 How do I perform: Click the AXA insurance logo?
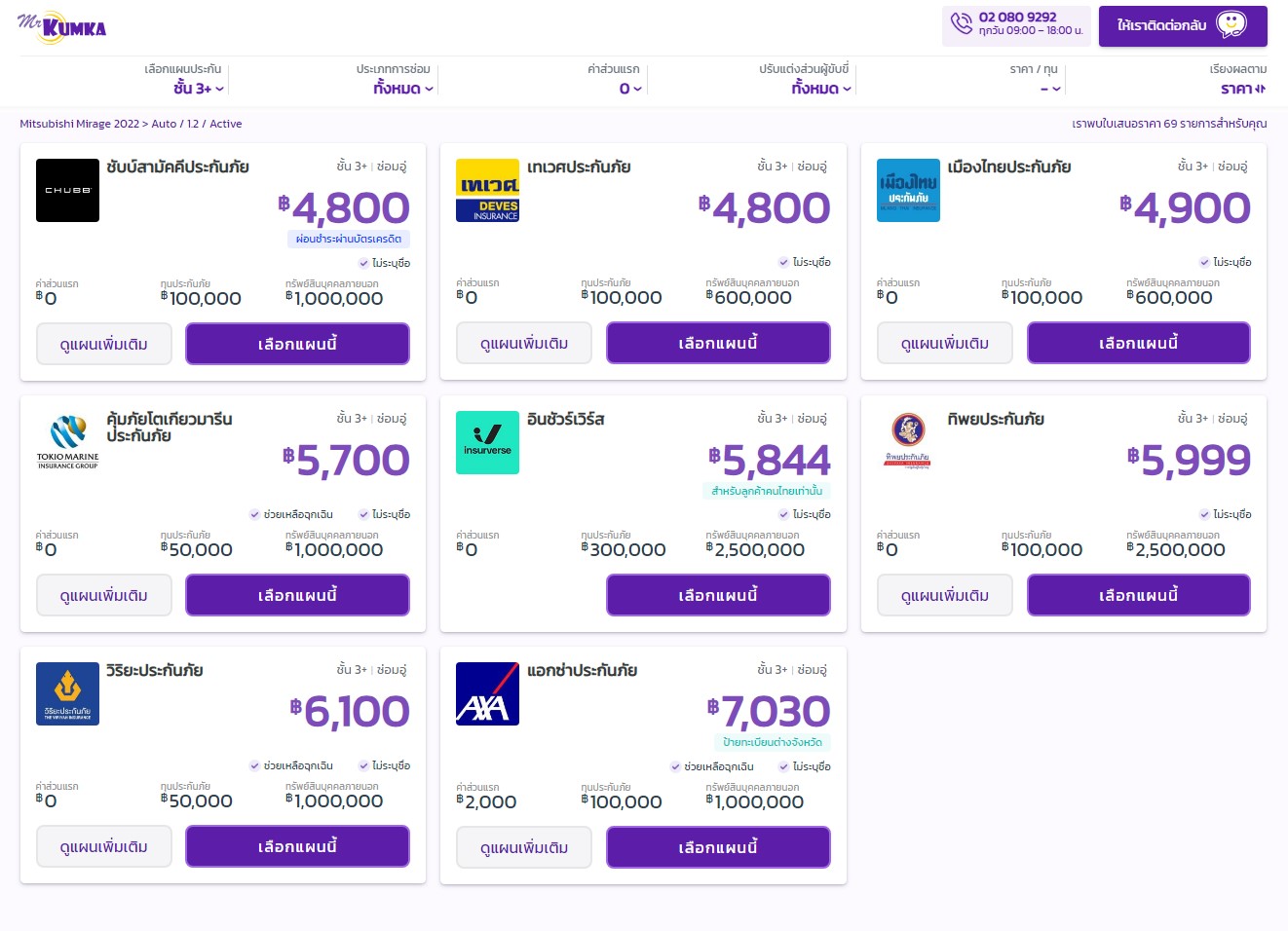[487, 693]
